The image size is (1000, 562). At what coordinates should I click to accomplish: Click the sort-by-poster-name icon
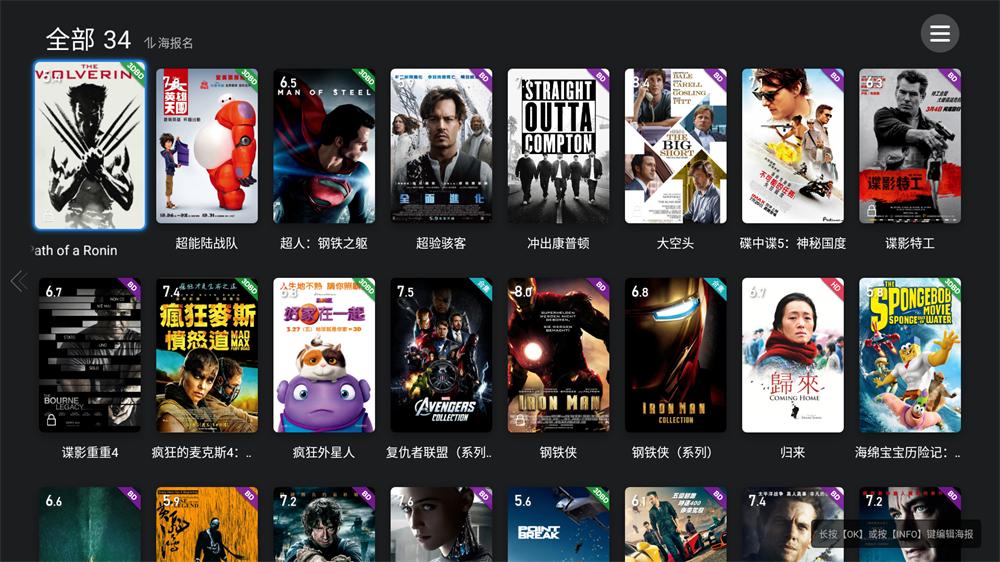coord(149,43)
